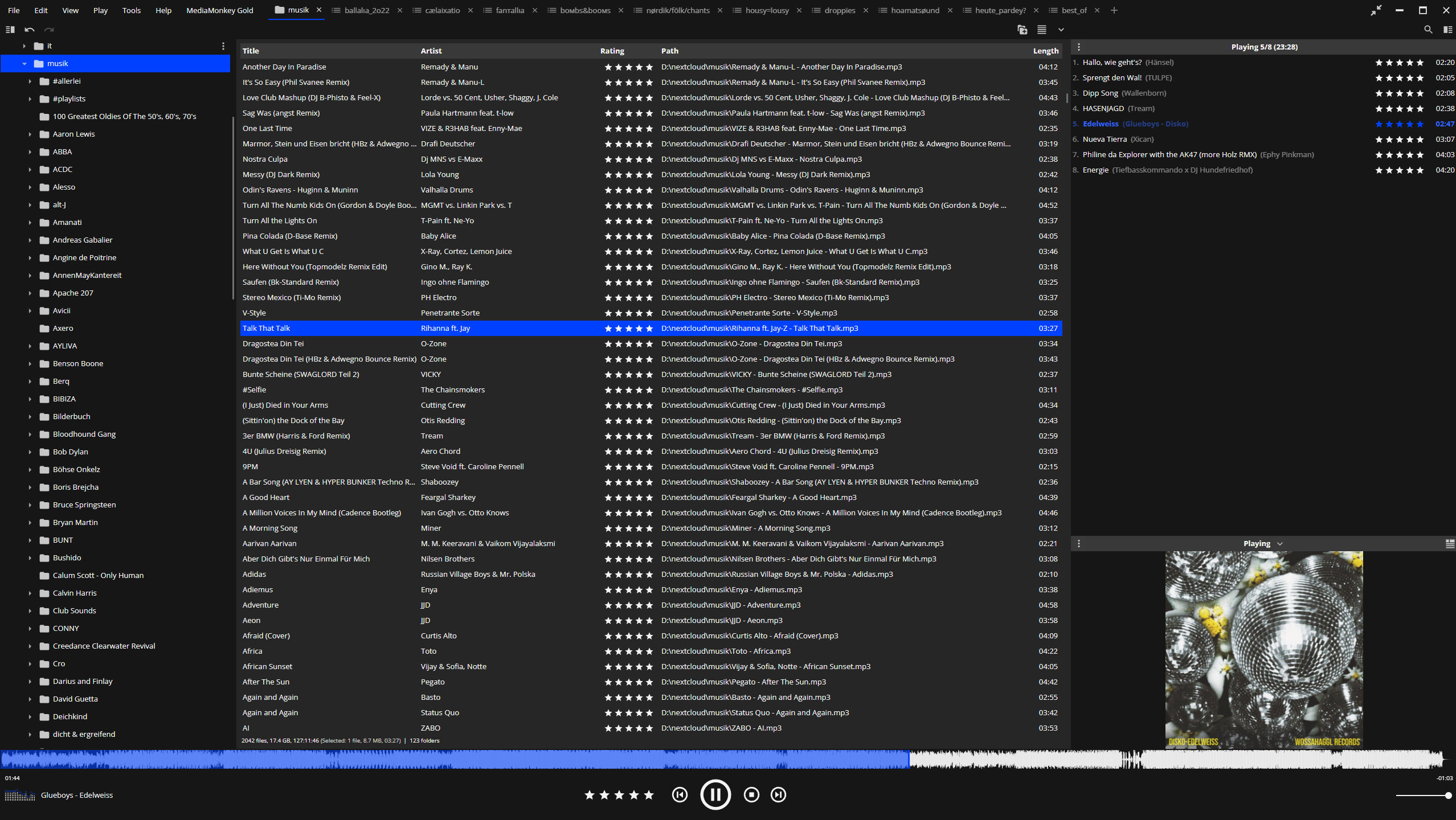Open the Playing list options menu
The image size is (1456, 820).
[1079, 47]
